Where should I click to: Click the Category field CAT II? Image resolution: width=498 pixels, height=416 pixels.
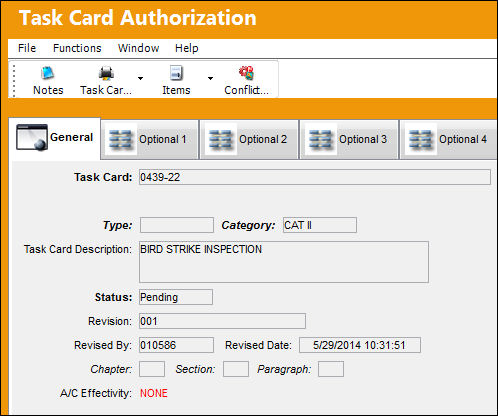[x=320, y=225]
